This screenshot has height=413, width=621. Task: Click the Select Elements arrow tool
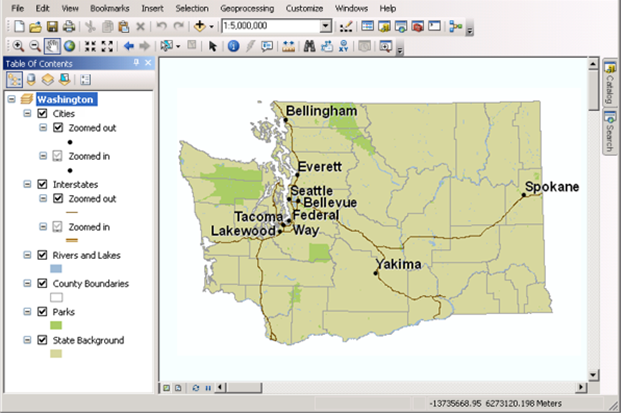(212, 46)
